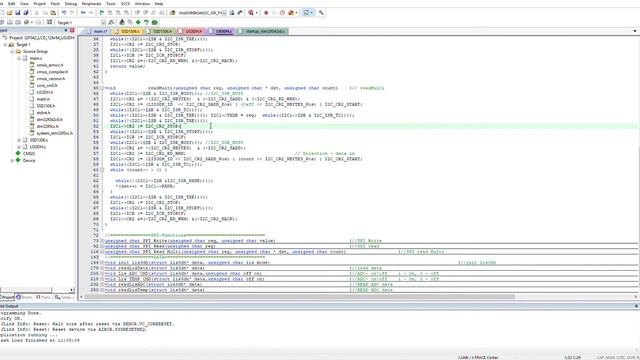Open the Debug menu
640x360 pixels.
71,4
